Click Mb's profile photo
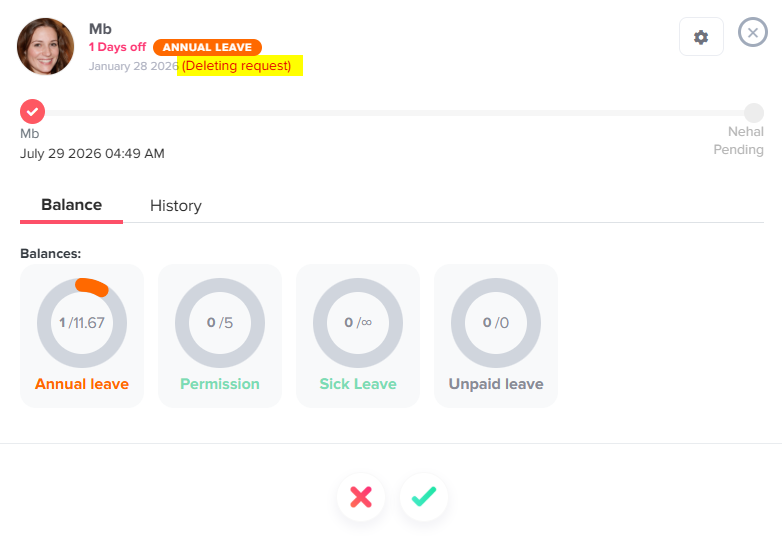 coord(45,46)
